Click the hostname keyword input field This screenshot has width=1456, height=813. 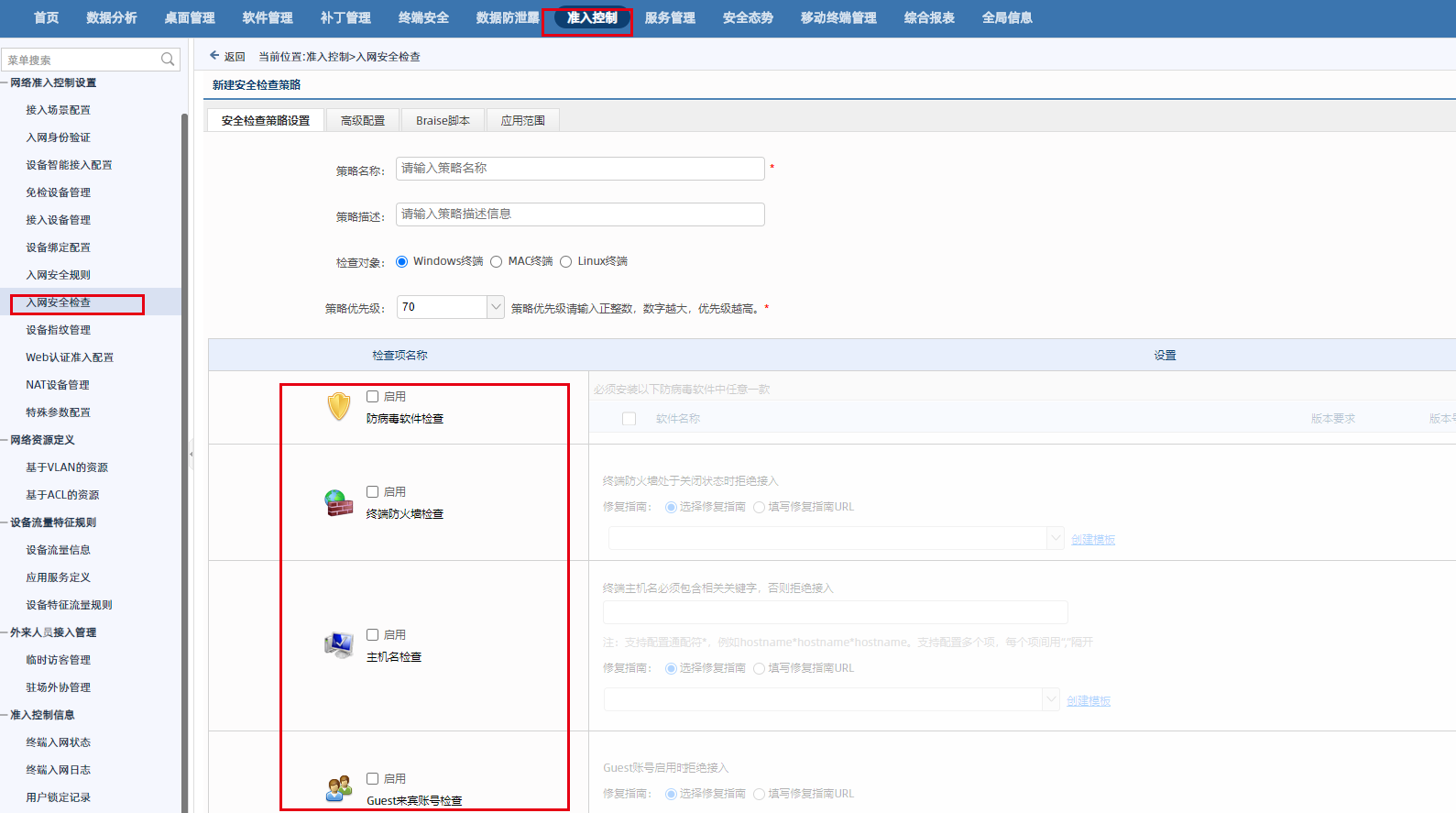[836, 612]
